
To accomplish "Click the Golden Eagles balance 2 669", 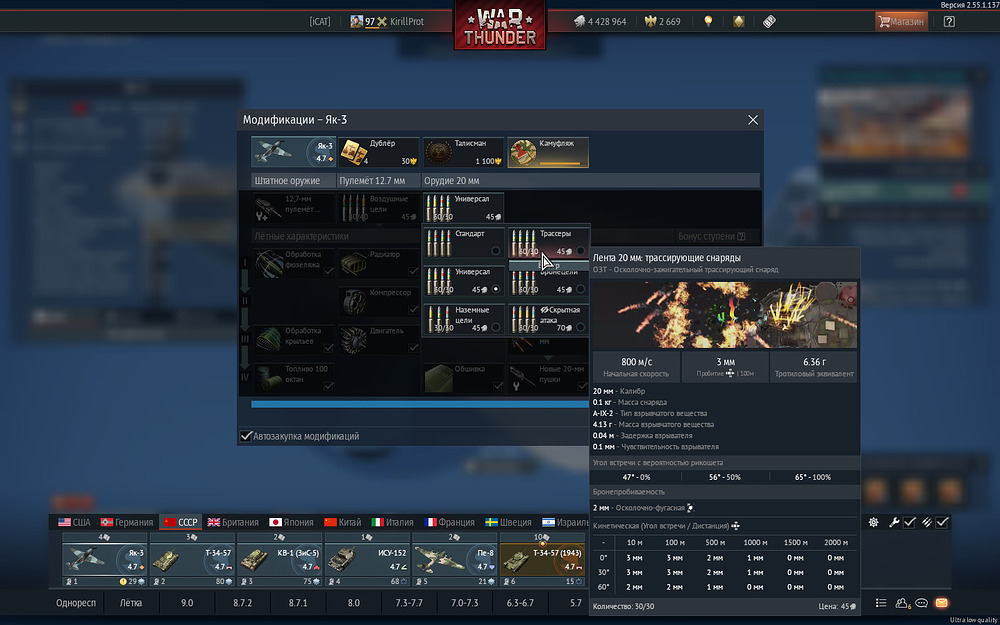I will tap(663, 21).
